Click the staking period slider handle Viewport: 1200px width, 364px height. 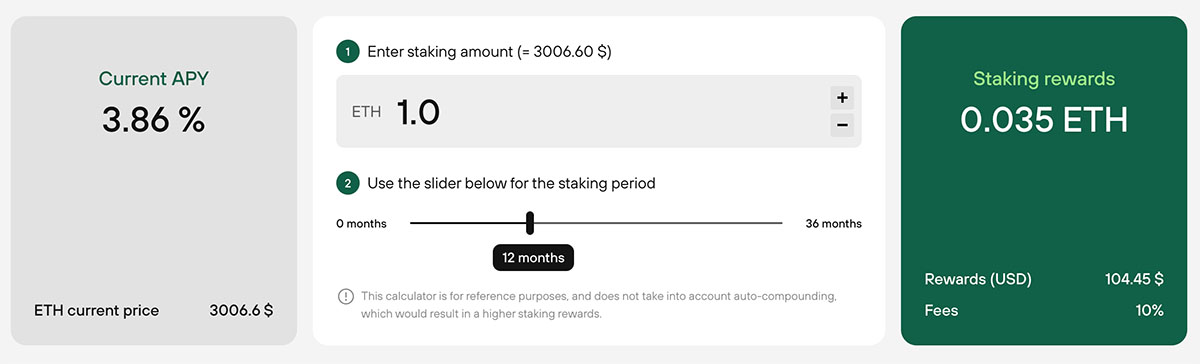530,223
